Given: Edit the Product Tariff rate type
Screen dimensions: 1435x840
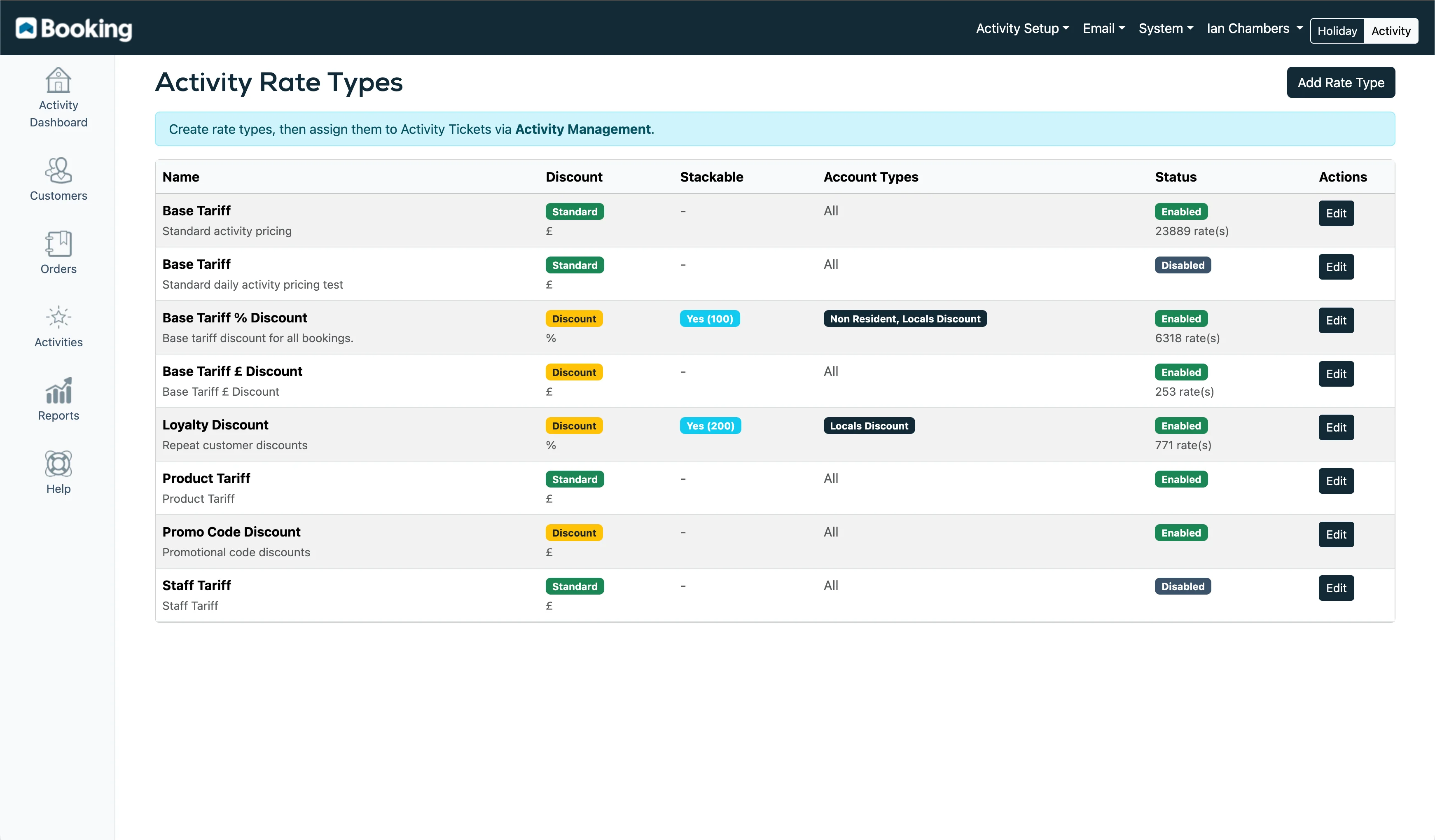Looking at the screenshot, I should point(1336,481).
